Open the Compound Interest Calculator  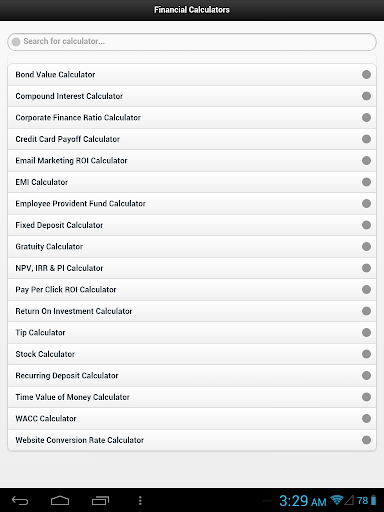[x=192, y=96]
